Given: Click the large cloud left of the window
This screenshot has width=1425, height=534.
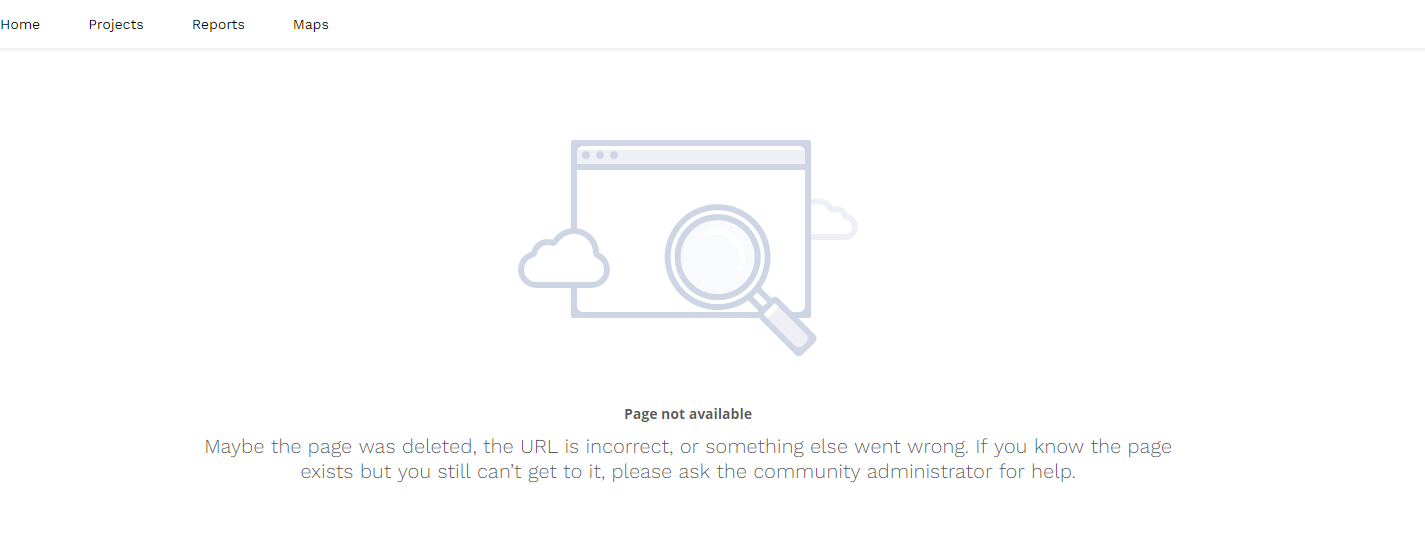Looking at the screenshot, I should (x=563, y=260).
